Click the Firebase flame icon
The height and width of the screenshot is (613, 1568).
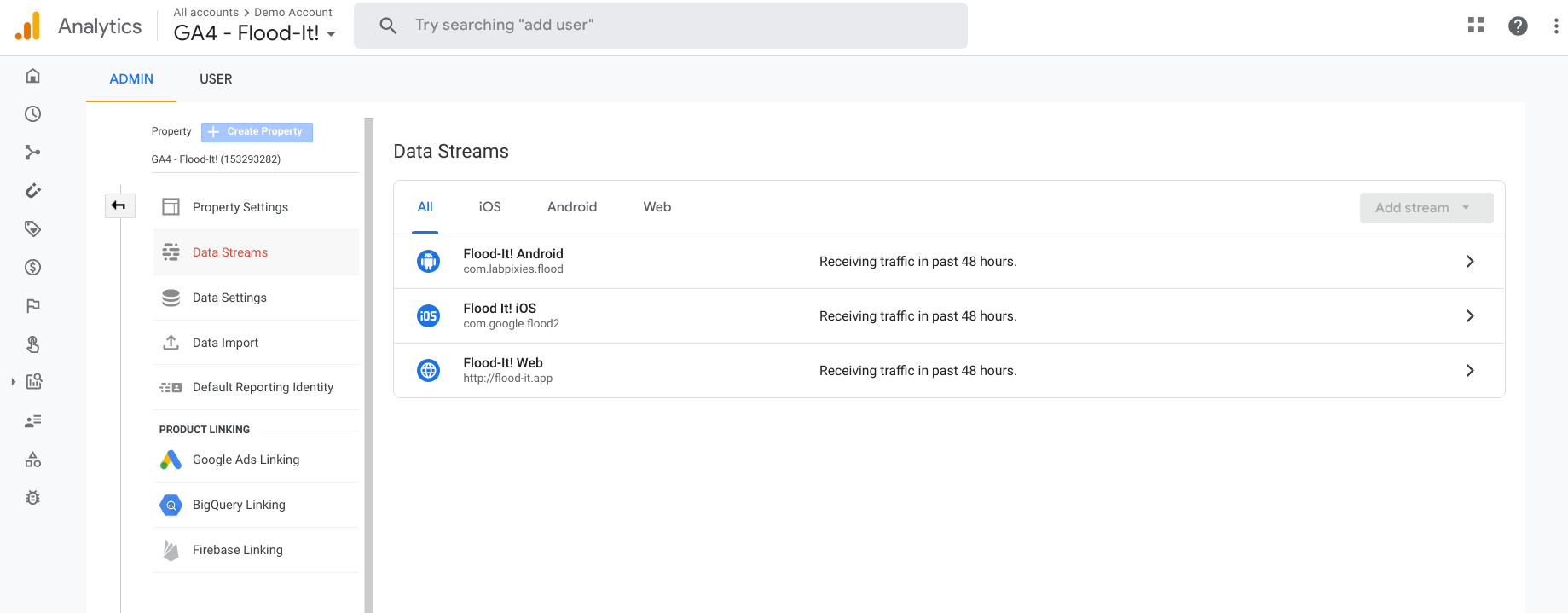point(171,550)
